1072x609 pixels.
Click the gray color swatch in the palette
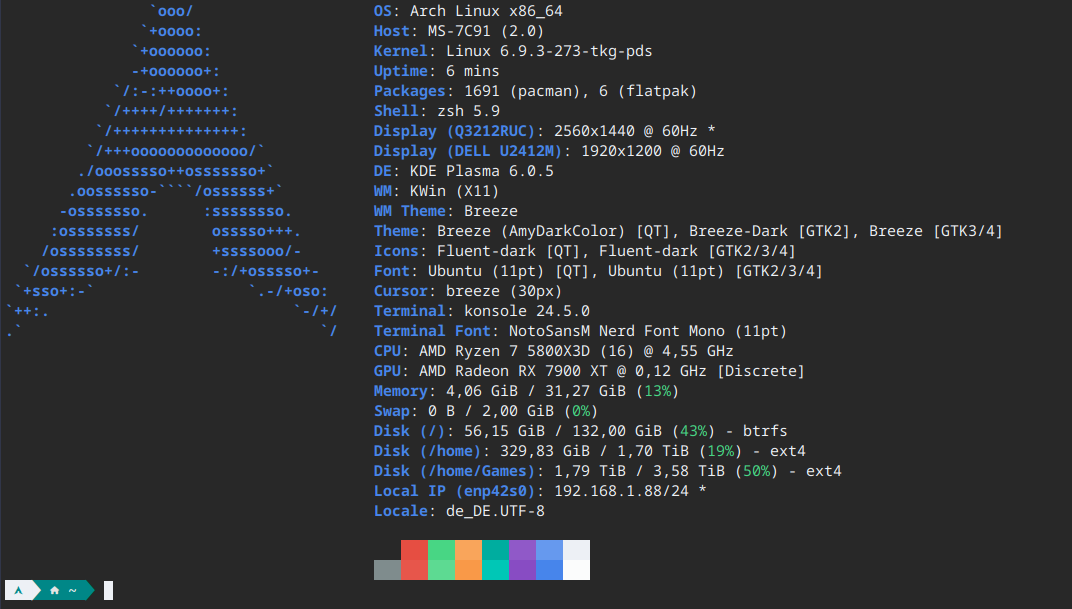[x=387, y=570]
